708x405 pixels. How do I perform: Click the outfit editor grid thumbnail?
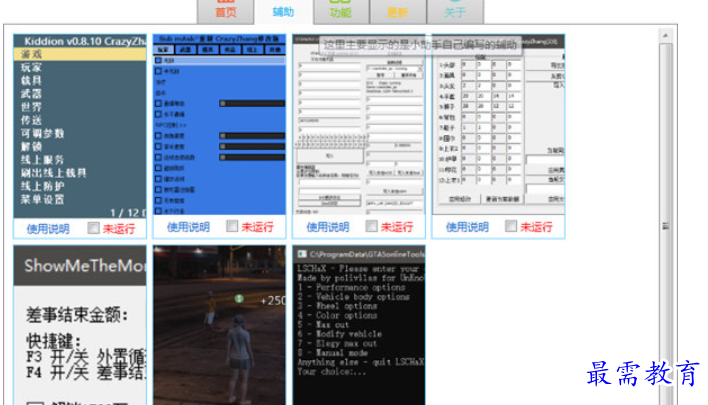pyautogui.click(x=498, y=125)
